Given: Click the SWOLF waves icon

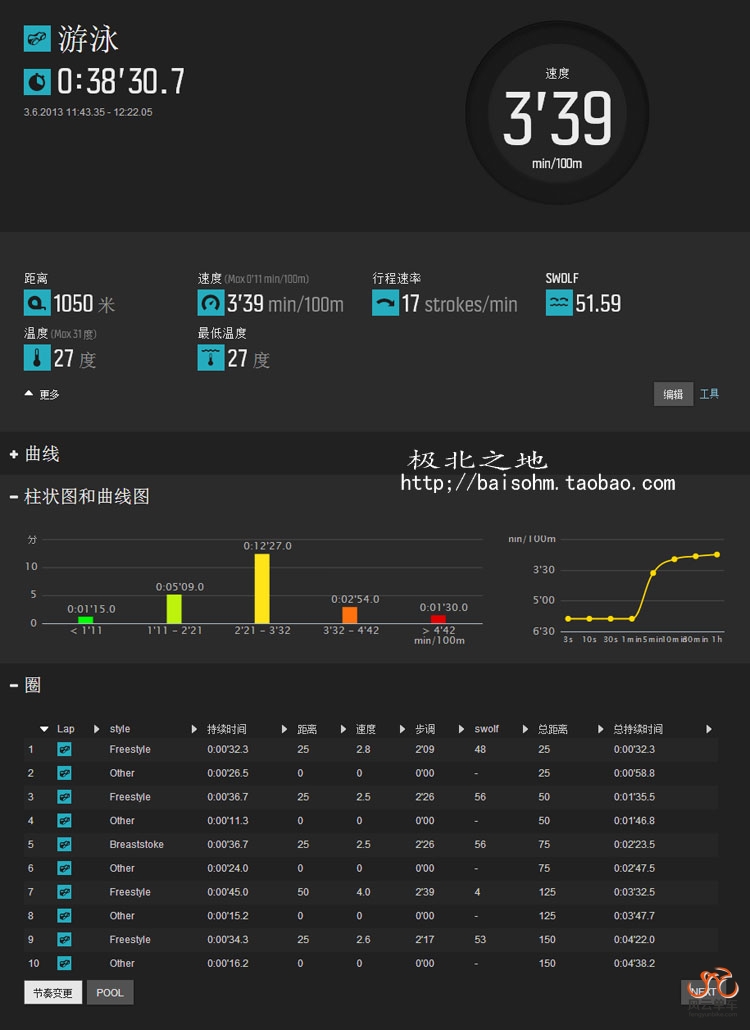Looking at the screenshot, I should (x=559, y=303).
